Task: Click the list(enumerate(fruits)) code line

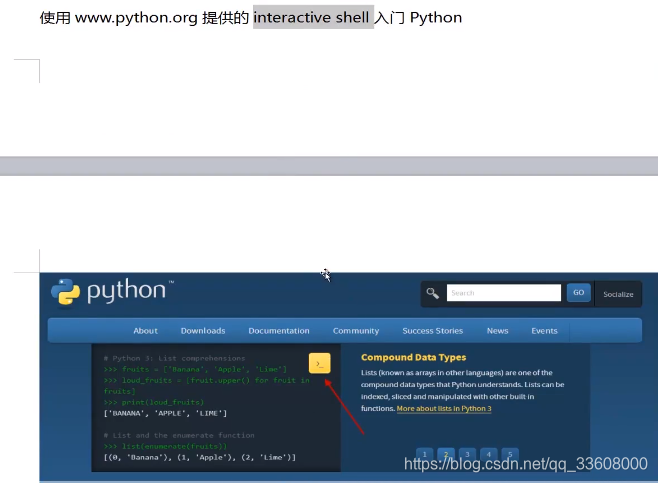Action: (165, 446)
